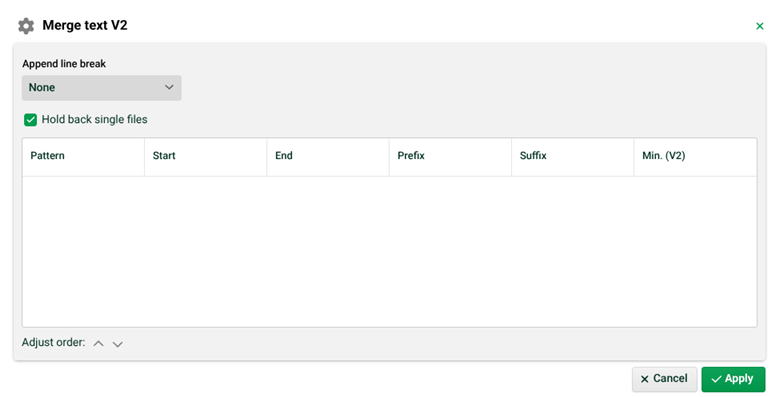The image size is (779, 397).
Task: Click the Suffix column header
Action: 572,156
